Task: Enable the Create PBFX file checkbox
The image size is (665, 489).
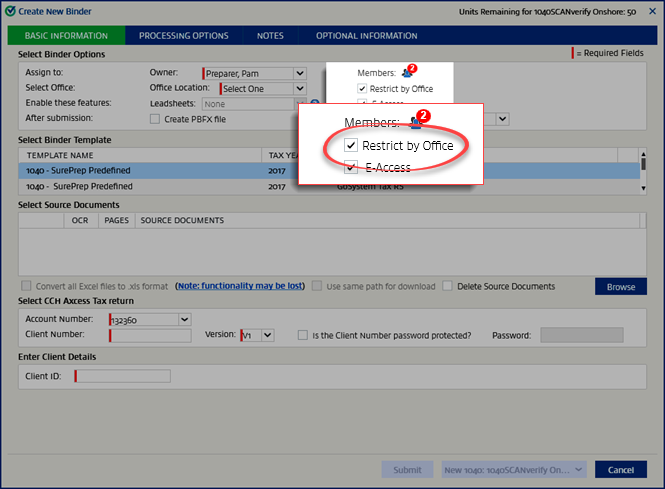Action: (154, 119)
